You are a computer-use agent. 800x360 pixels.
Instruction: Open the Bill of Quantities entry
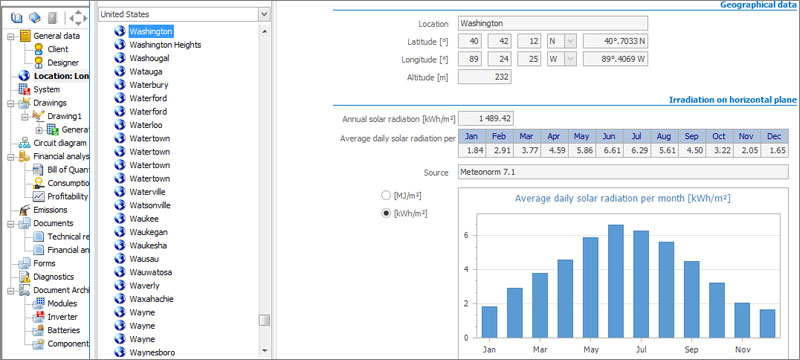pyautogui.click(x=68, y=170)
